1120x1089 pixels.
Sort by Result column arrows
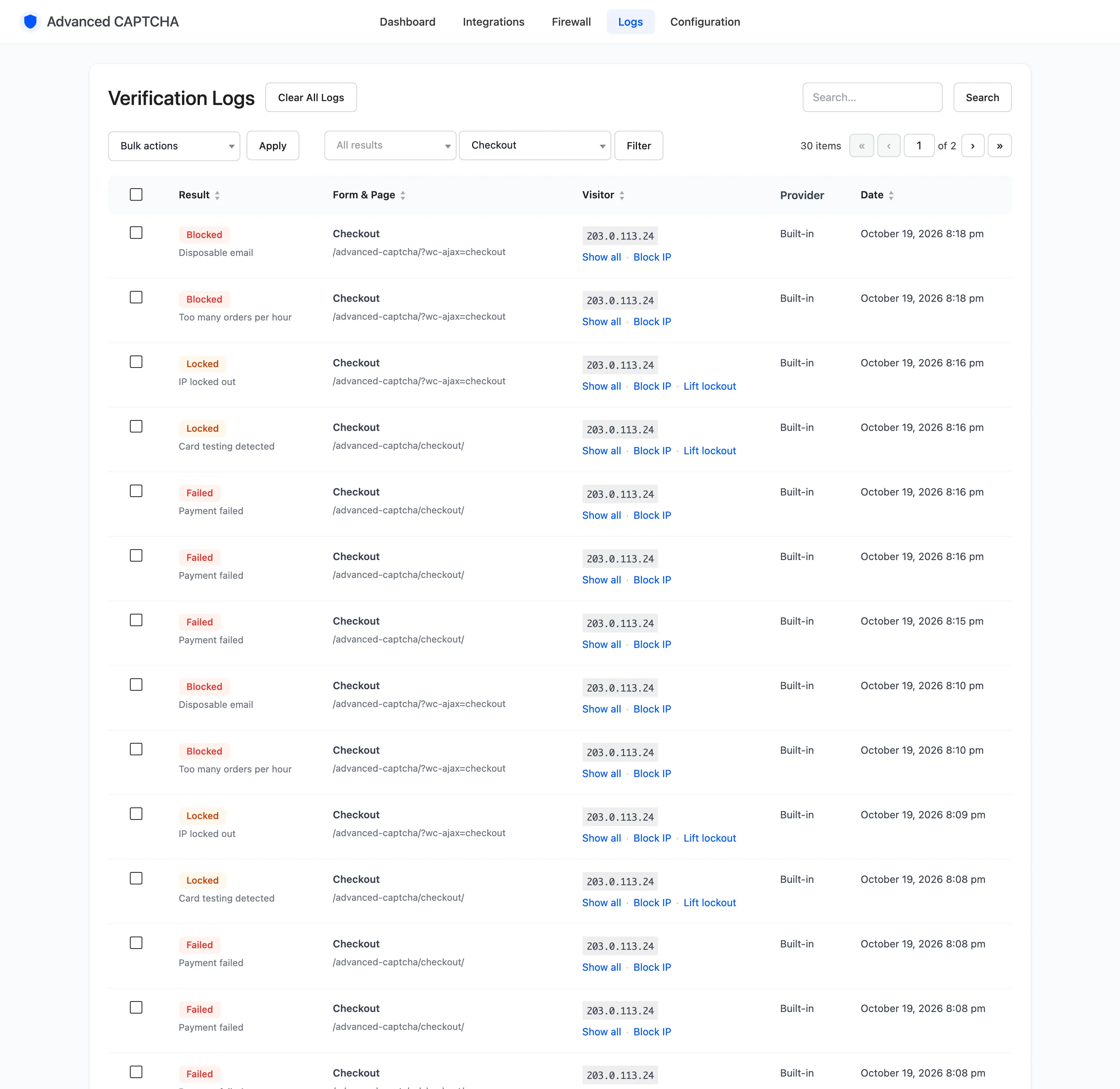(217, 196)
